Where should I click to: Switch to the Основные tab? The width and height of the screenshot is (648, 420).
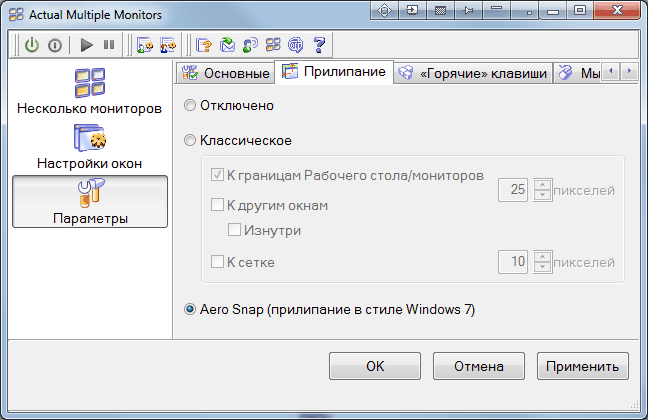tap(226, 73)
